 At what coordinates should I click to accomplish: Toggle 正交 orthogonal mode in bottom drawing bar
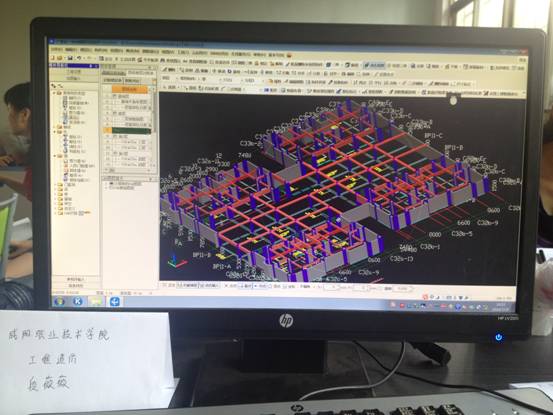click(169, 285)
